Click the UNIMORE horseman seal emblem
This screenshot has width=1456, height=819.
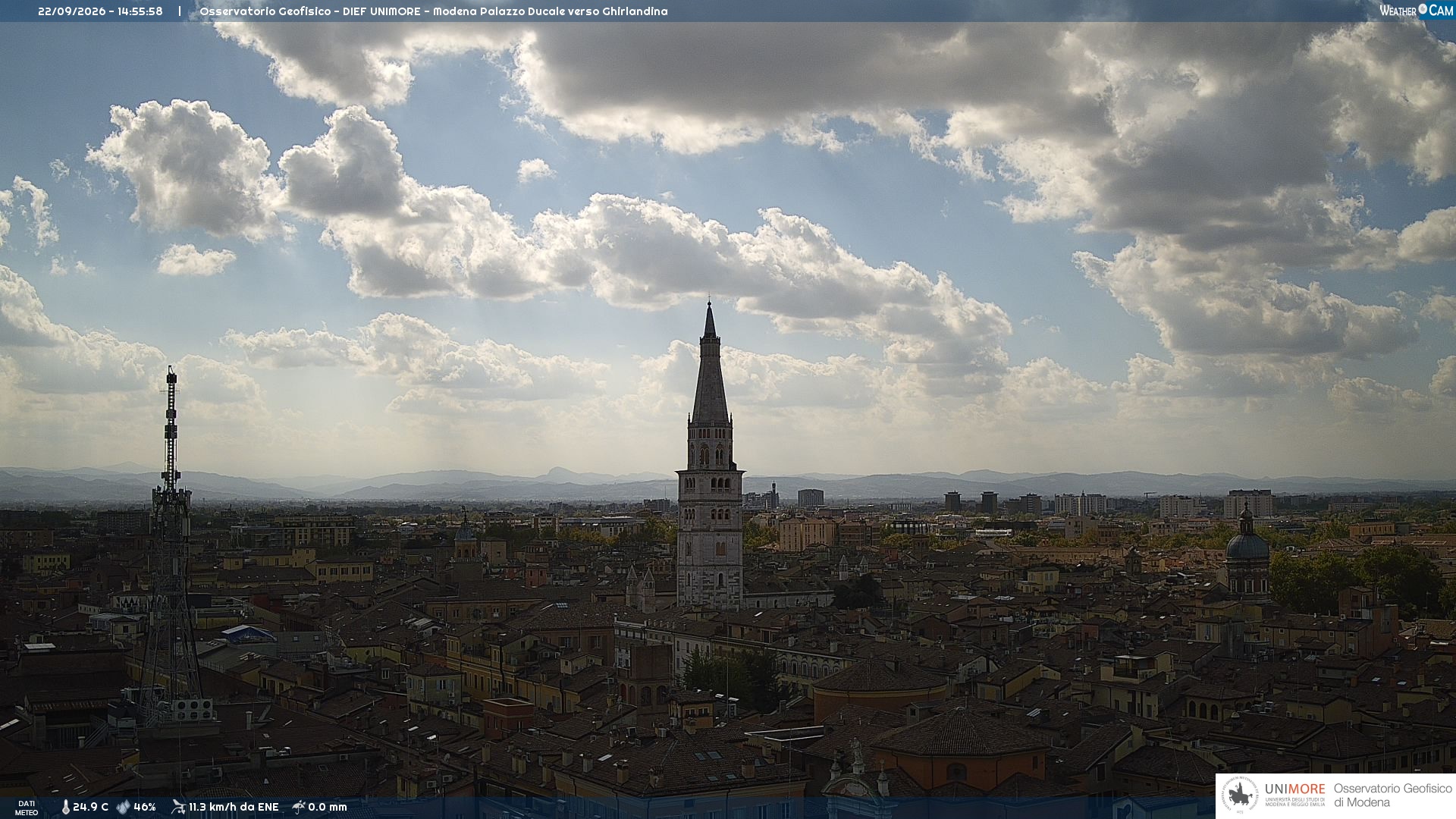(x=1240, y=795)
